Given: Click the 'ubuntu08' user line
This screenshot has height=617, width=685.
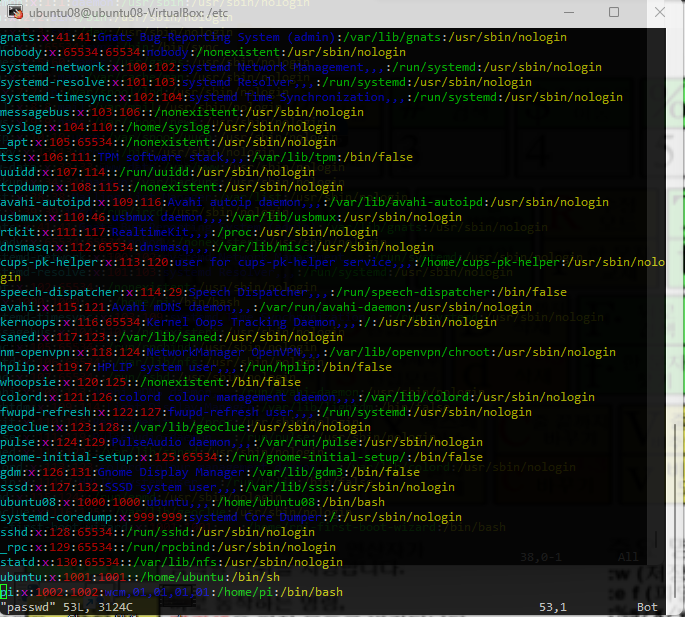Looking at the screenshot, I should [x=192, y=502].
